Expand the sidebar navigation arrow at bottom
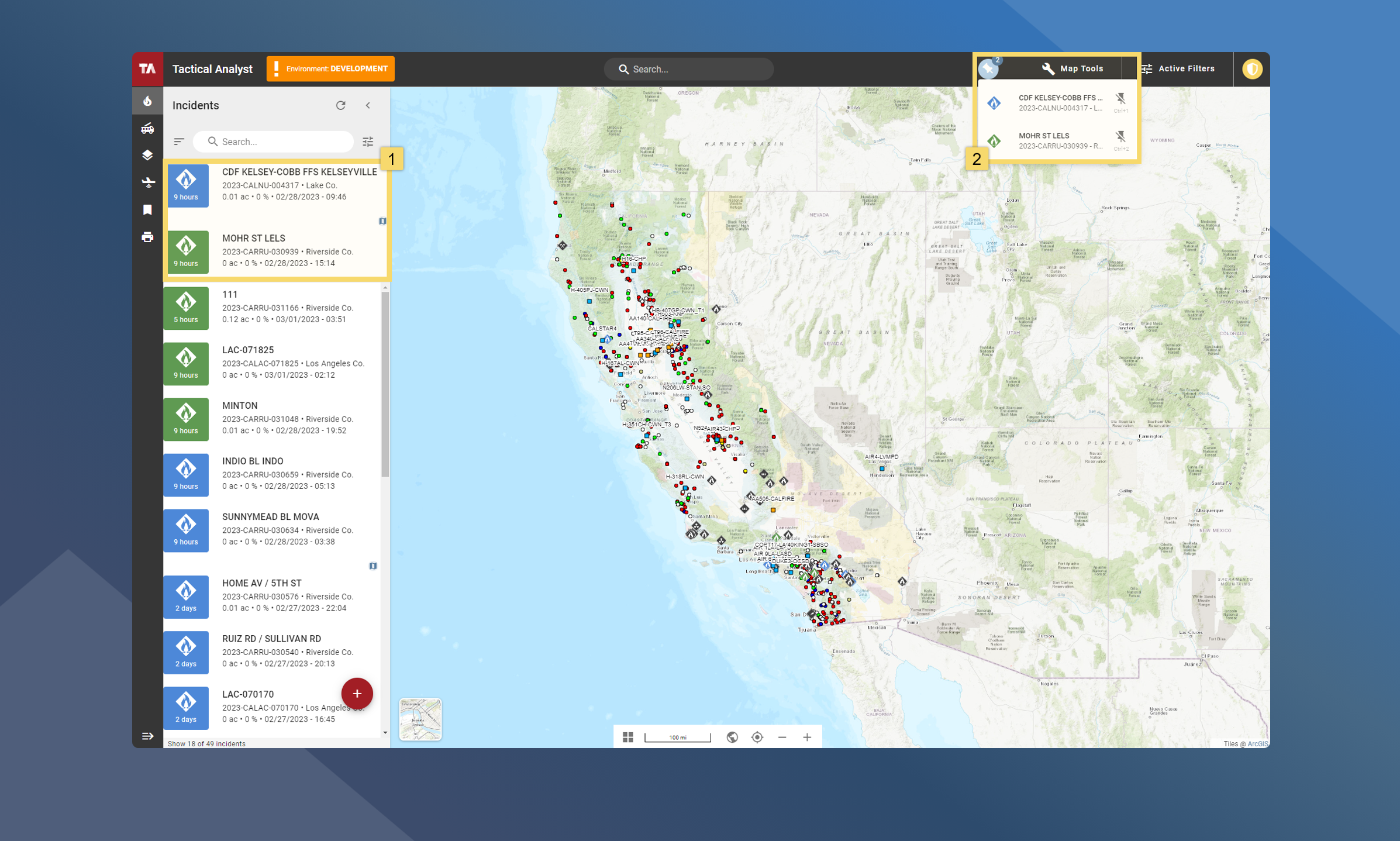This screenshot has height=841, width=1400. pos(147,736)
